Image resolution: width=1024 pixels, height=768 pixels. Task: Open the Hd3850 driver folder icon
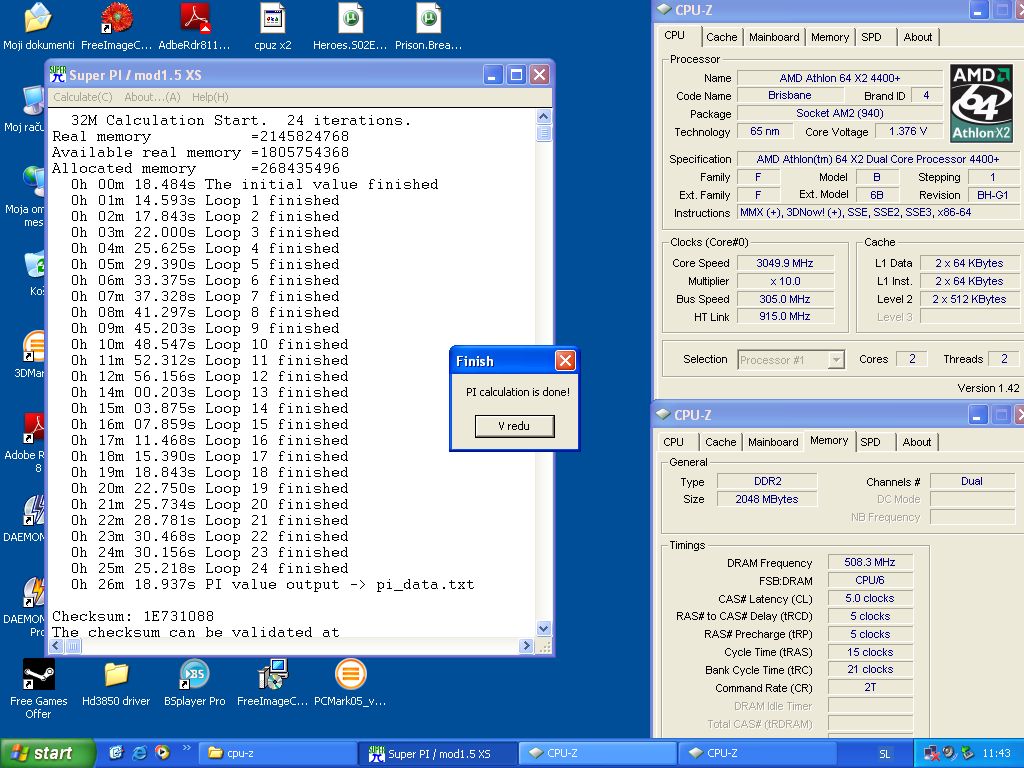click(116, 674)
